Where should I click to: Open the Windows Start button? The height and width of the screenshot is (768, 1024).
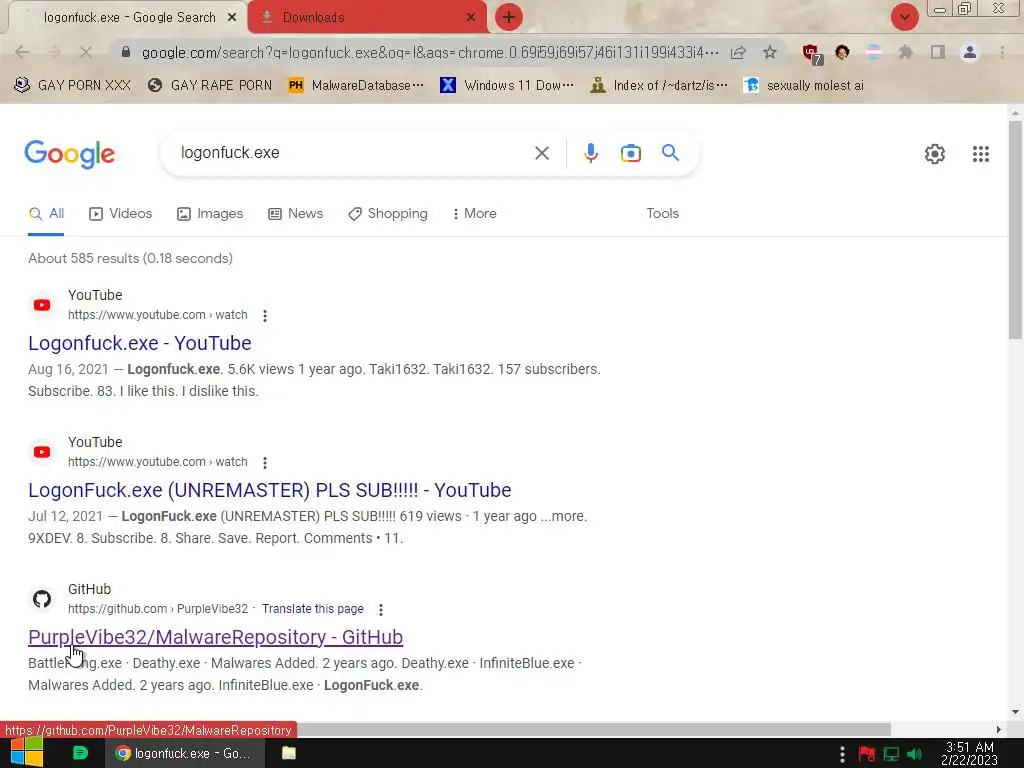click(x=27, y=752)
